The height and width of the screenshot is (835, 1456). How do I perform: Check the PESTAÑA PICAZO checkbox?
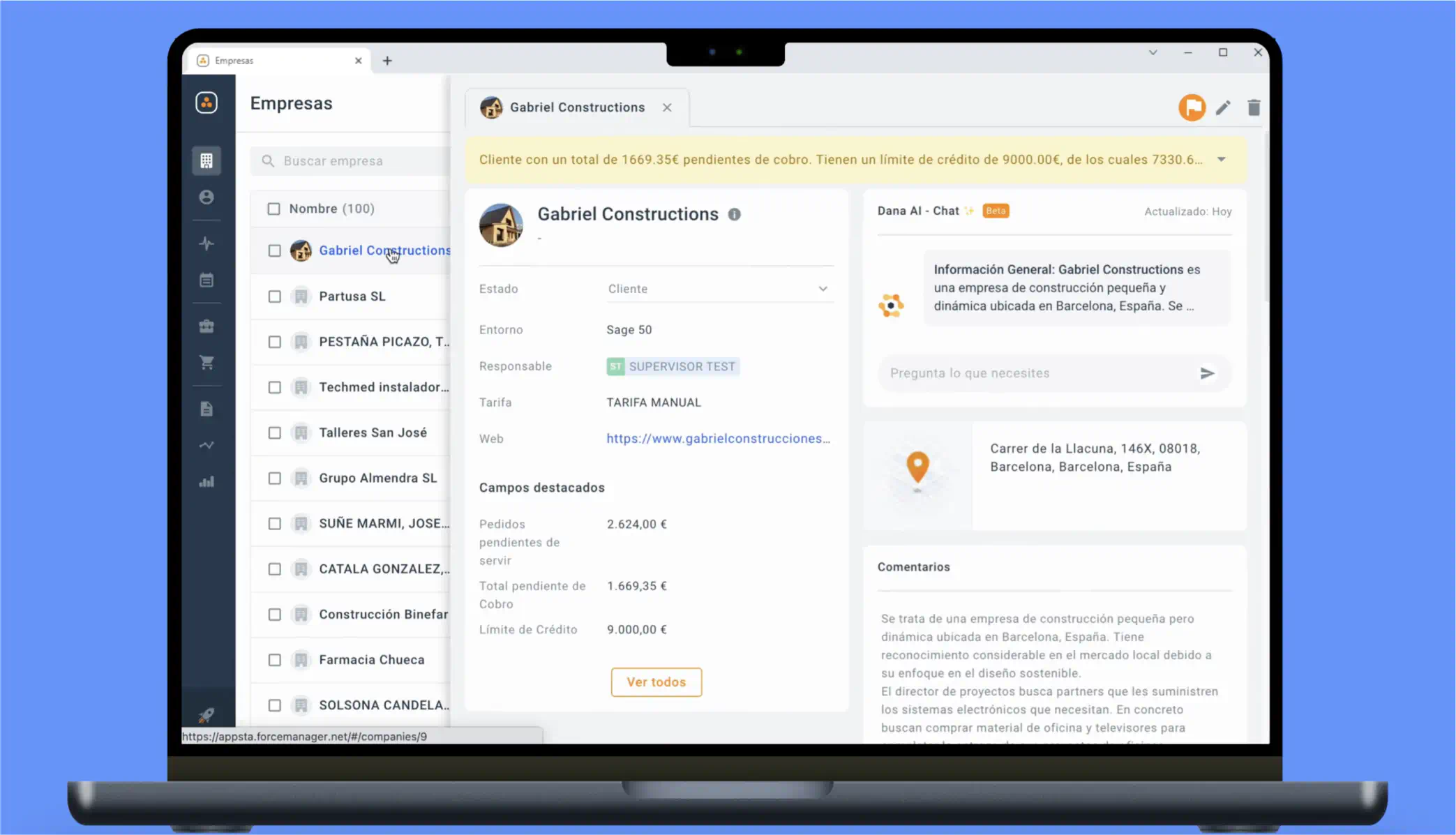tap(275, 342)
